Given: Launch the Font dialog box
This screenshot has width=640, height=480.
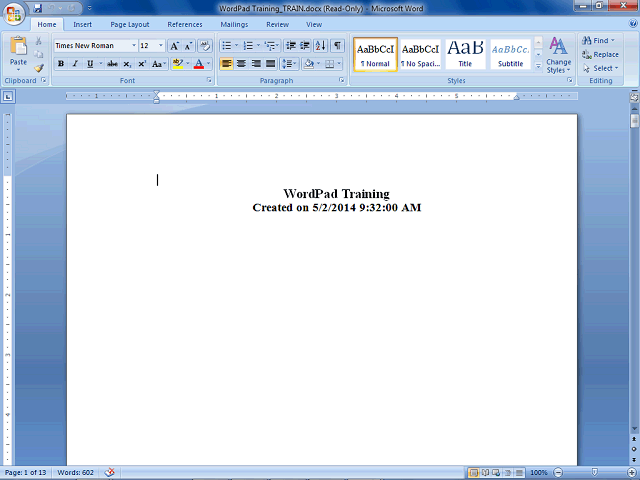Looking at the screenshot, I should [209, 80].
